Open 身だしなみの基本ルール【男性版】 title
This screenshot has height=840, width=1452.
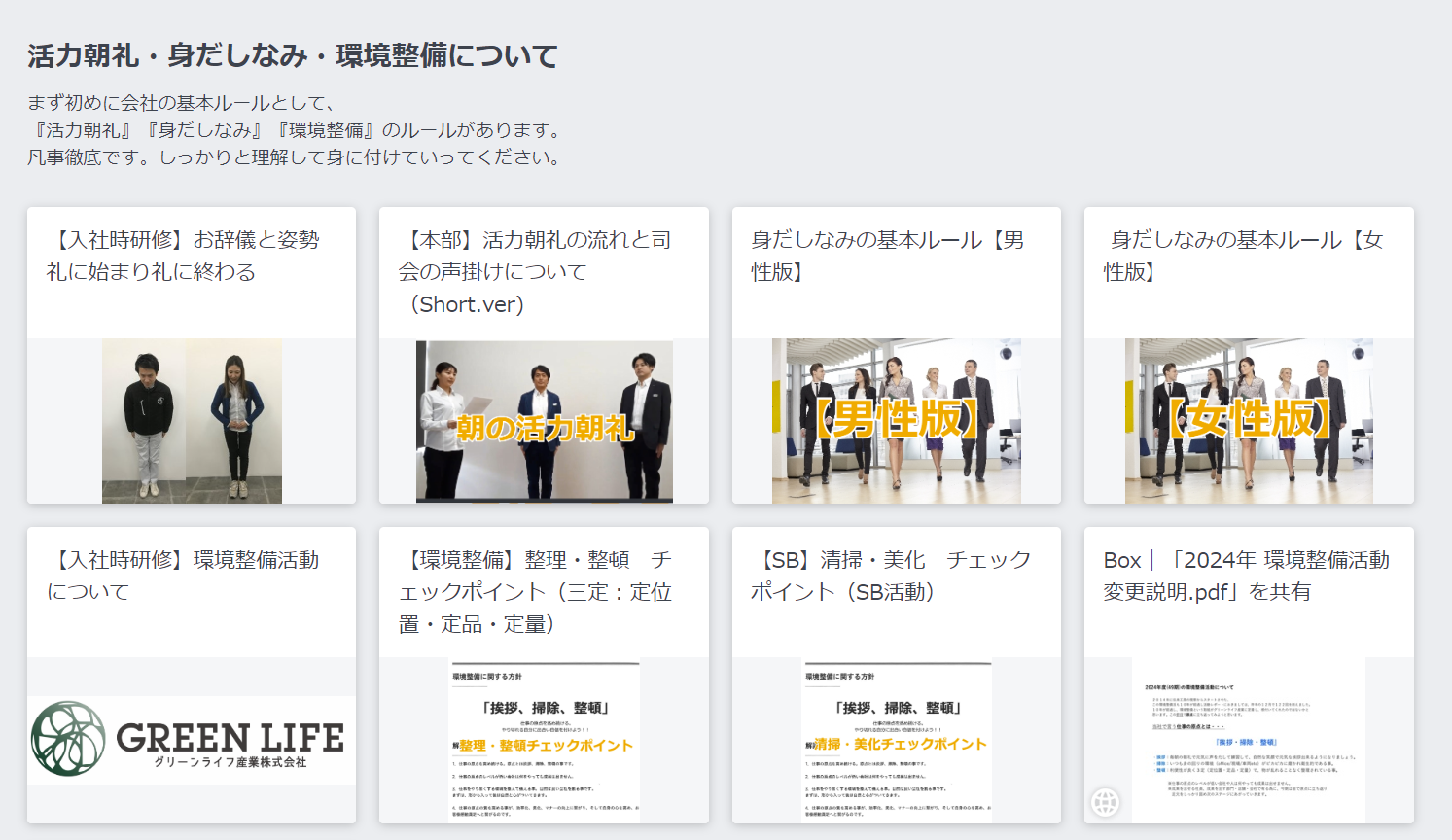pos(887,256)
